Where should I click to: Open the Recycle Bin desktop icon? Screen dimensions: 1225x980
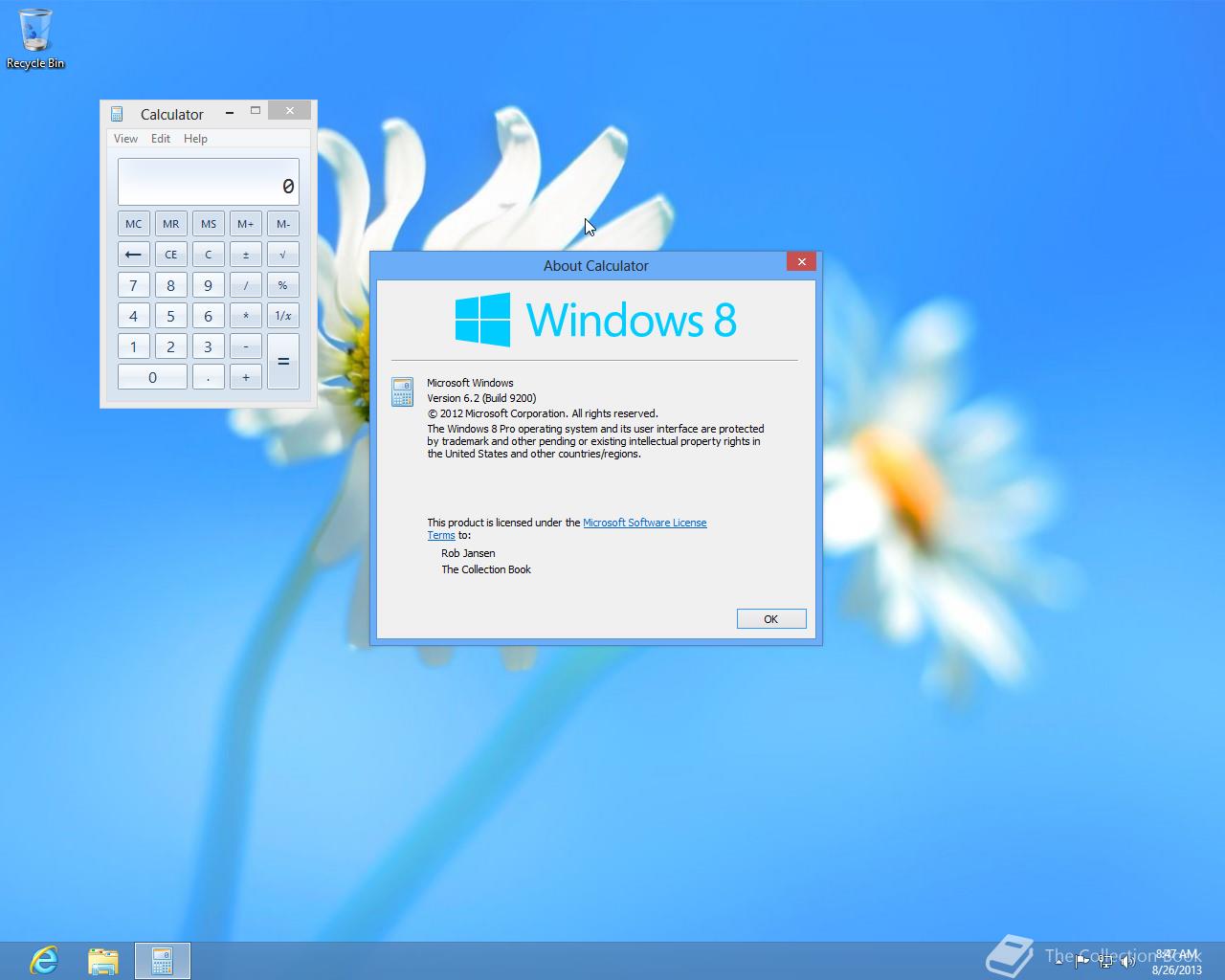pyautogui.click(x=35, y=38)
